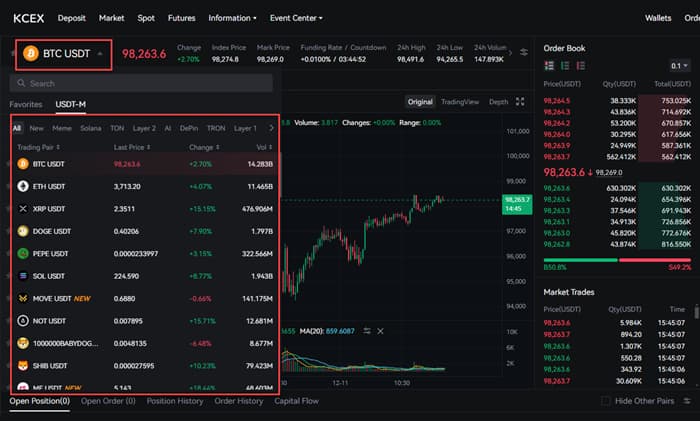The image size is (700, 422).
Task: Click XRP USDT coin icon
Action: [23, 209]
